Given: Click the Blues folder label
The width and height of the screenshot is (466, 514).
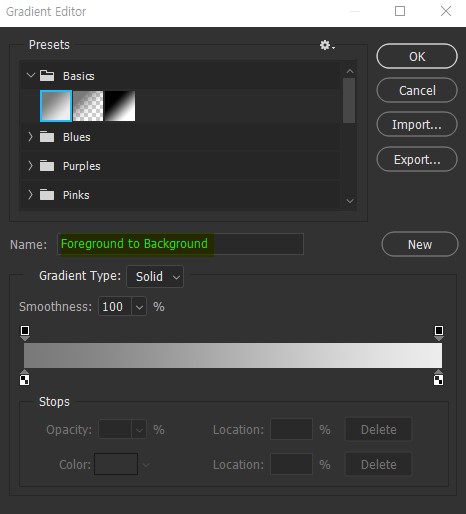Looking at the screenshot, I should pos(77,137).
